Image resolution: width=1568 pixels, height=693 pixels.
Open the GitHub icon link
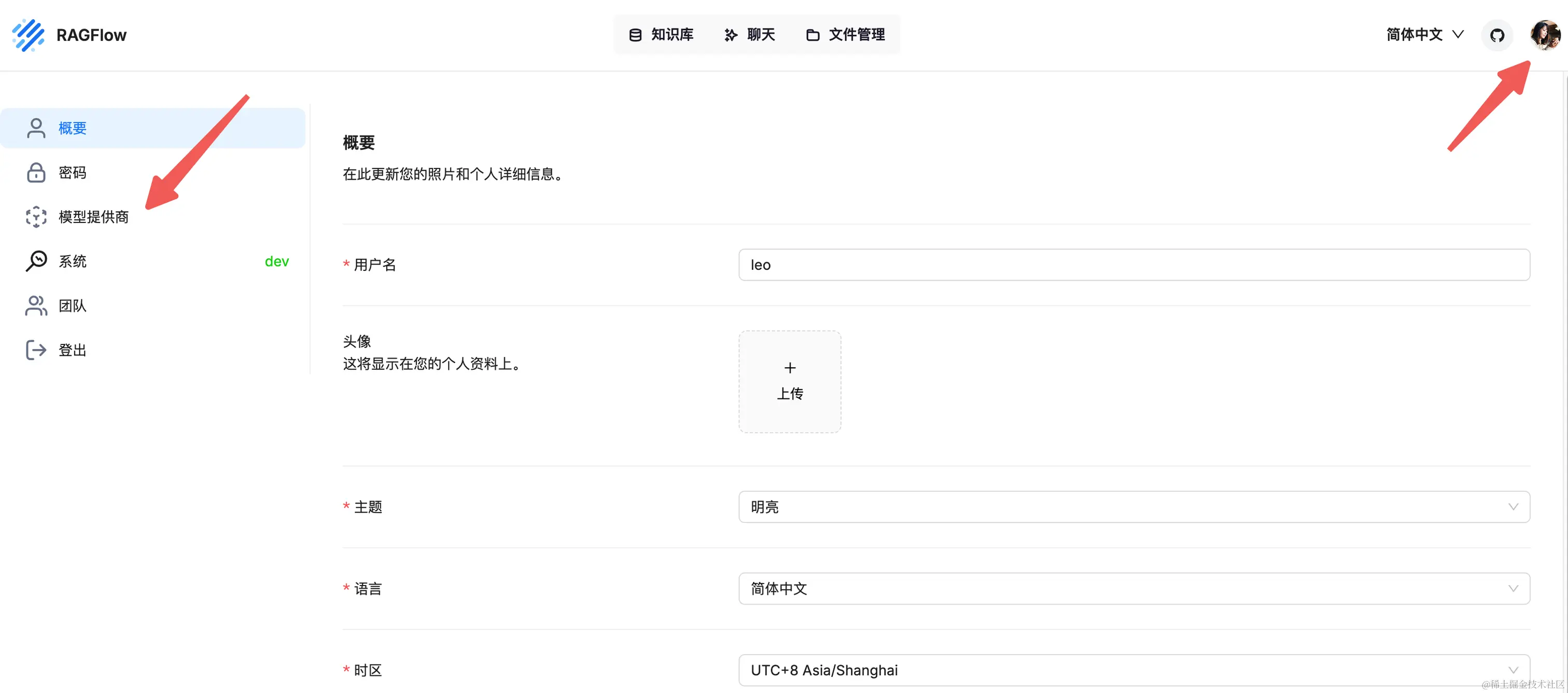point(1497,35)
